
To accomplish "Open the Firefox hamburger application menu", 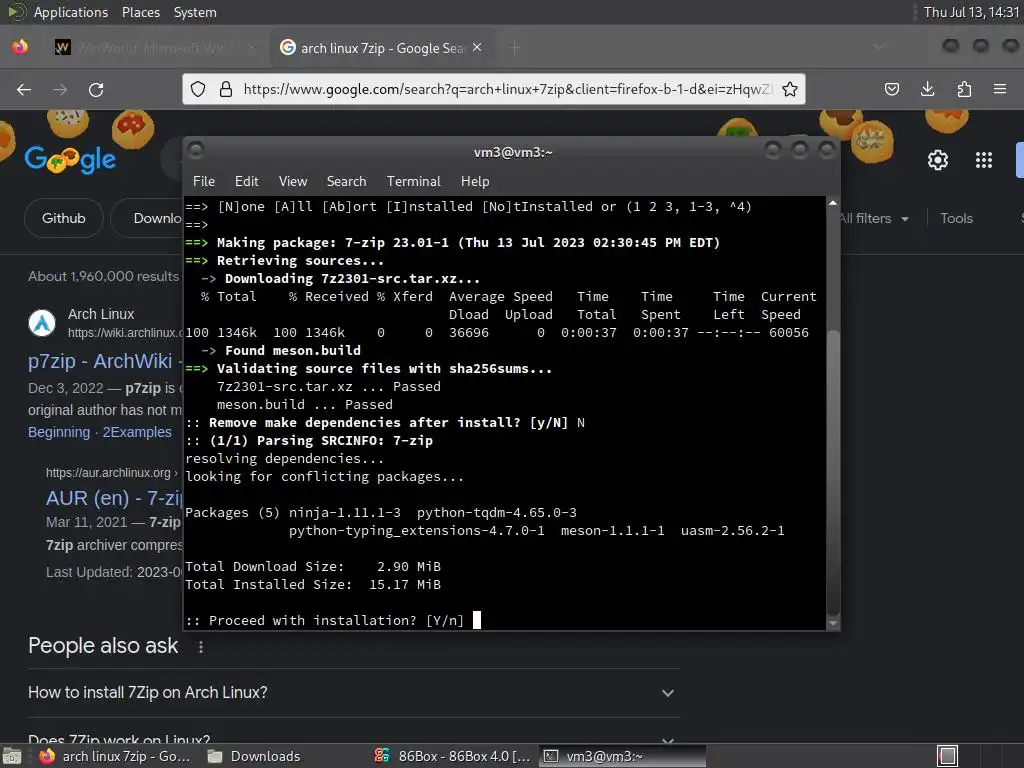I will pyautogui.click(x=1000, y=89).
